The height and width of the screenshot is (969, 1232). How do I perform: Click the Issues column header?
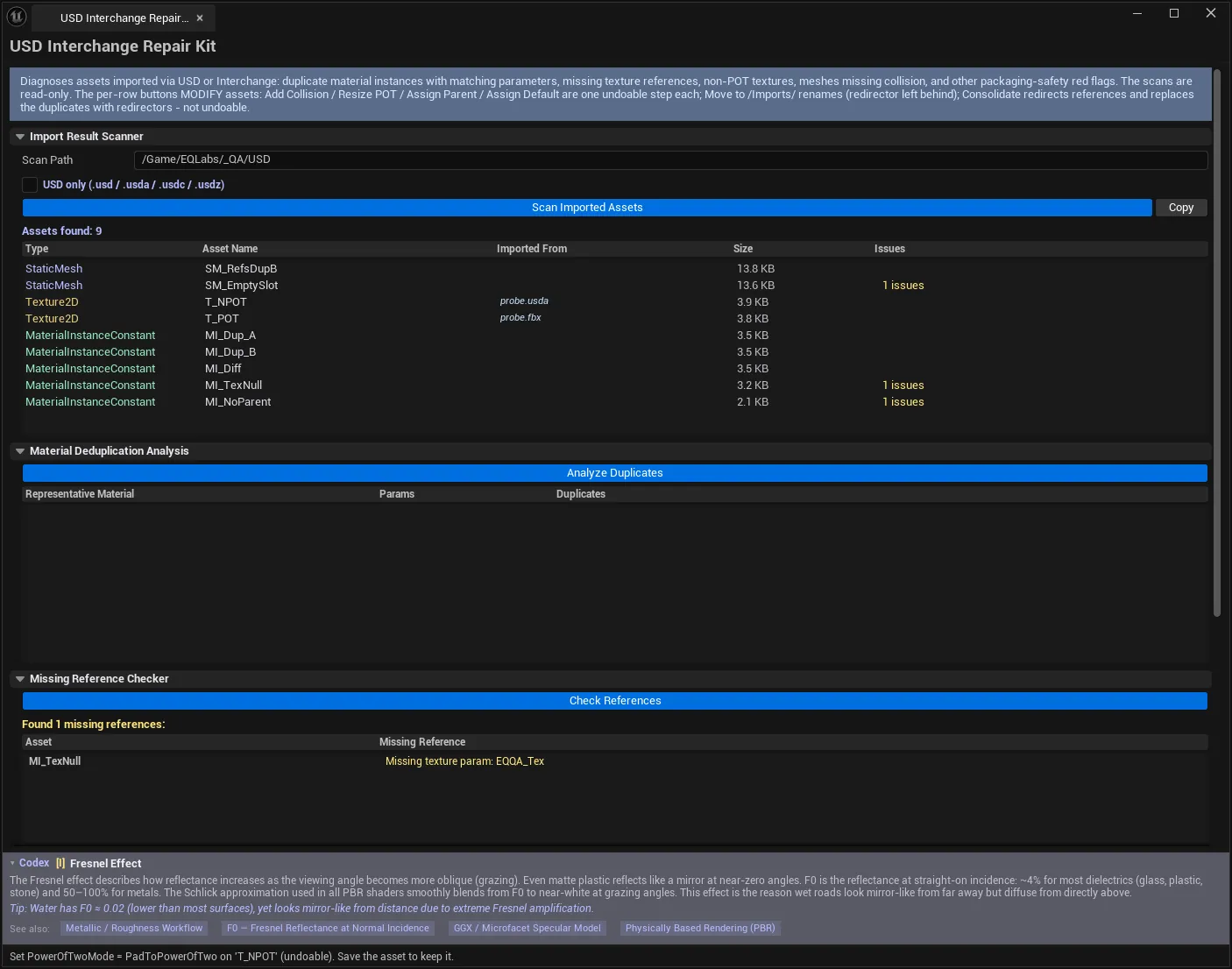[889, 249]
